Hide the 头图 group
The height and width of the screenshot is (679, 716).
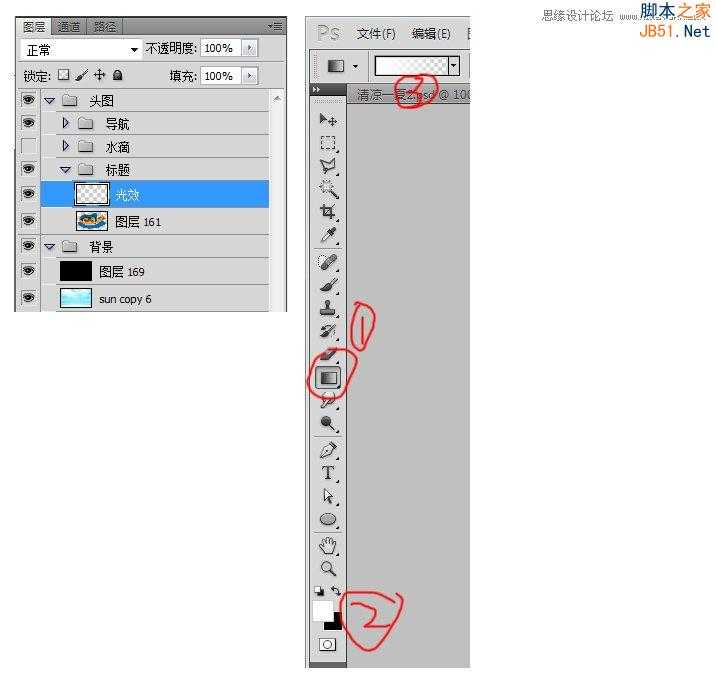click(x=28, y=100)
